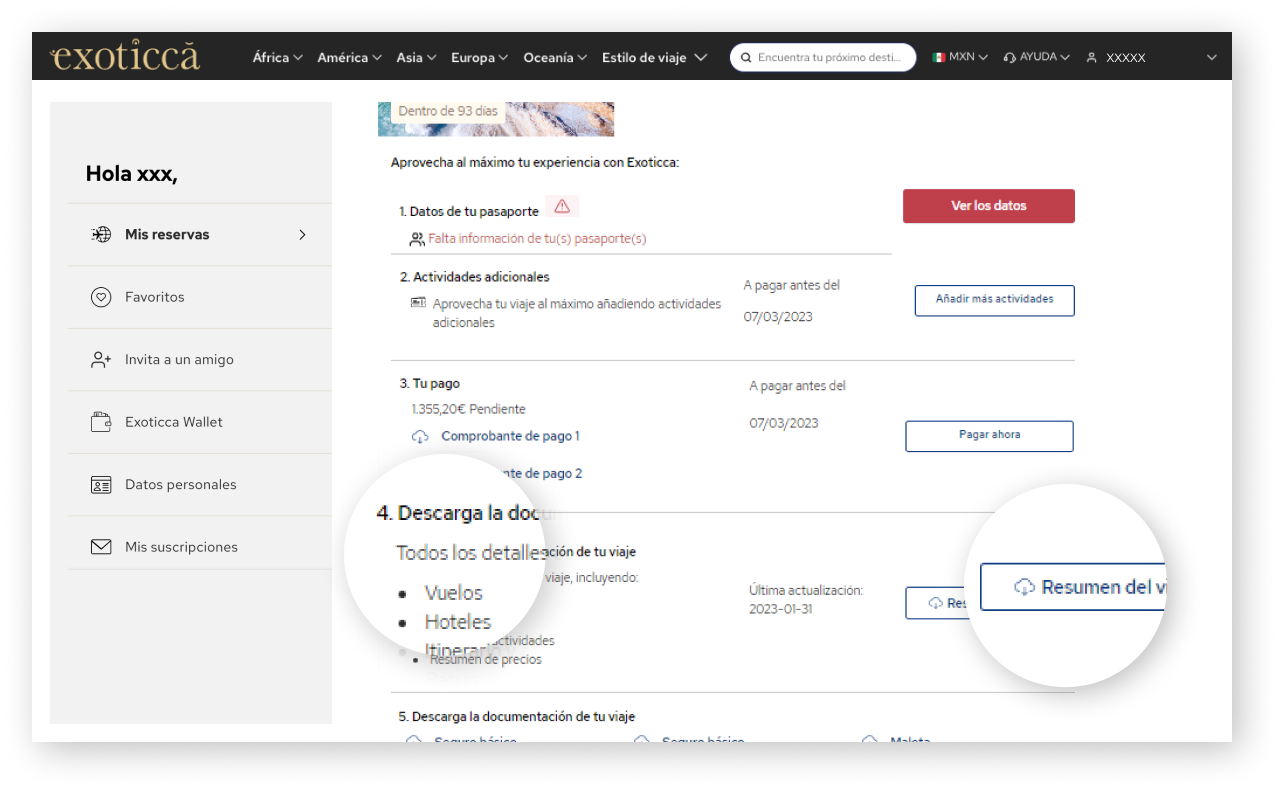Screen dimensions: 1280x790
Task: Click the search magnifier icon
Action: tap(746, 57)
